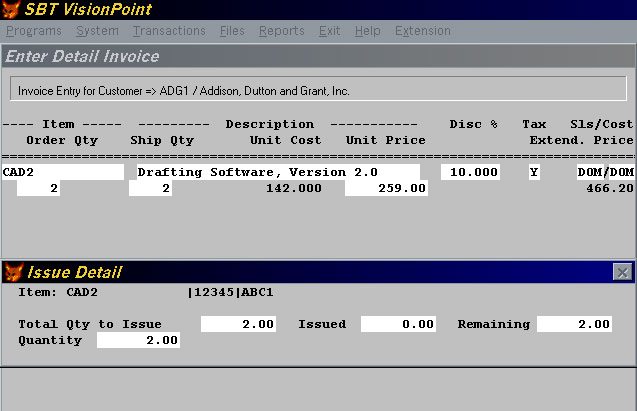Click the Order Qty column header
637x411 pixels.
coord(62,141)
